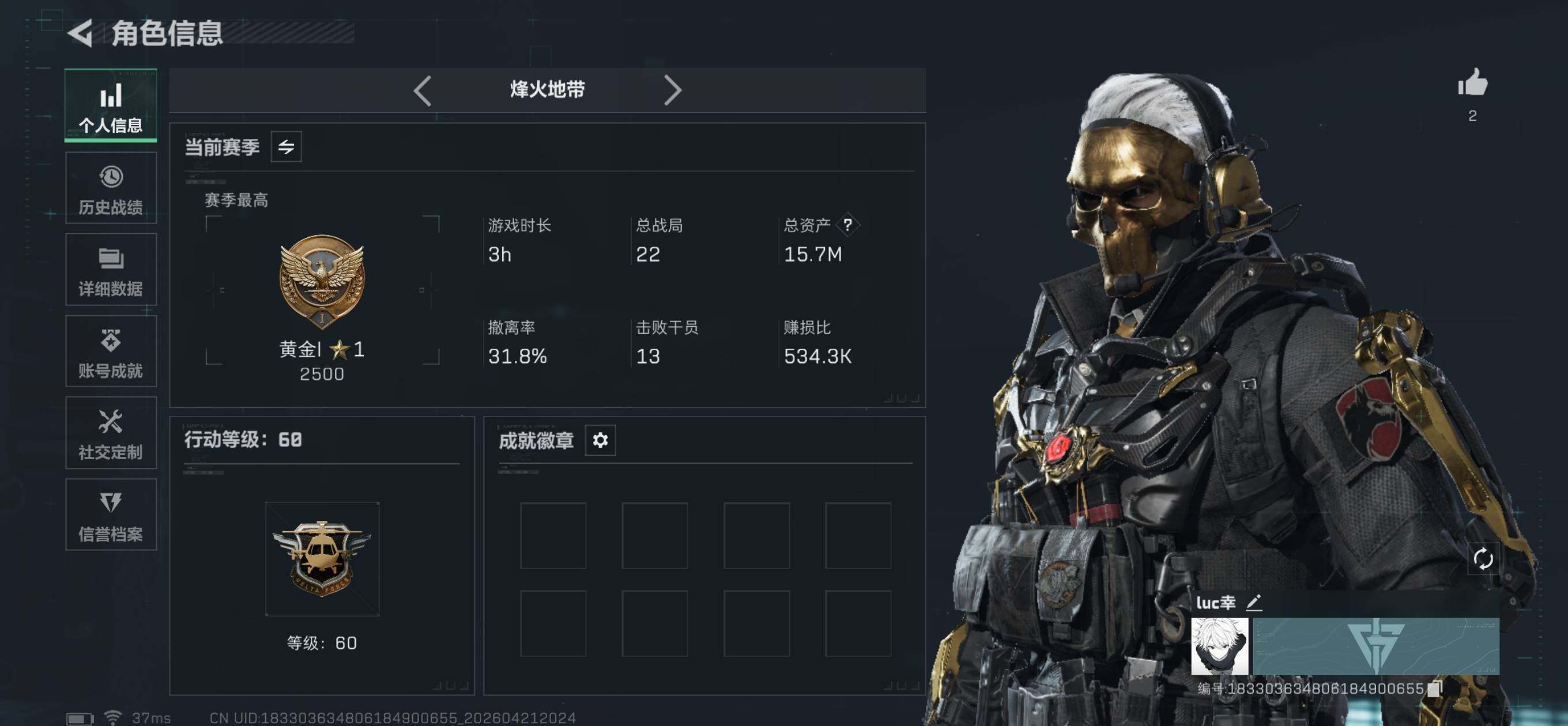Click the white-haired player avatar thumbnail

(1219, 646)
